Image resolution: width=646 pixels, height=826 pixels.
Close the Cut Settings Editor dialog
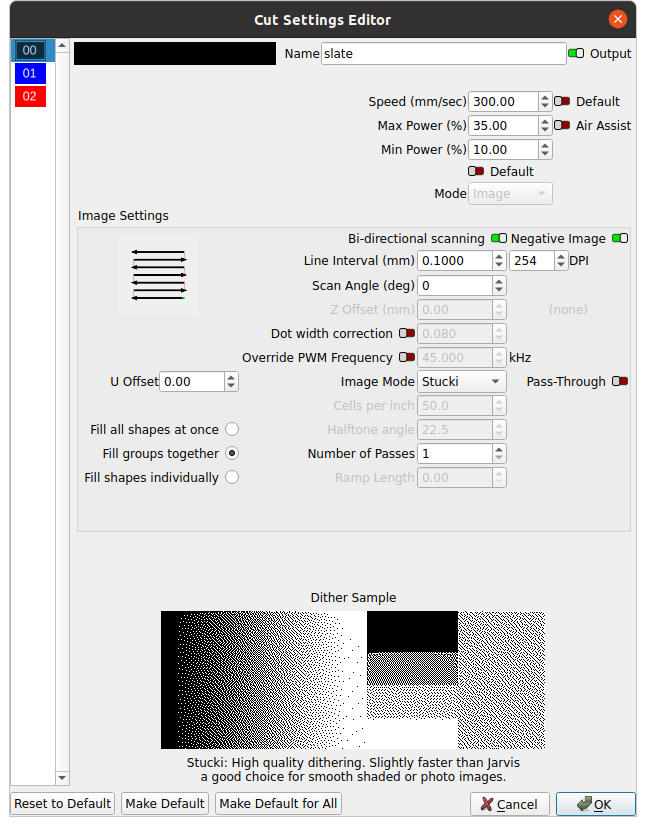coord(618,19)
